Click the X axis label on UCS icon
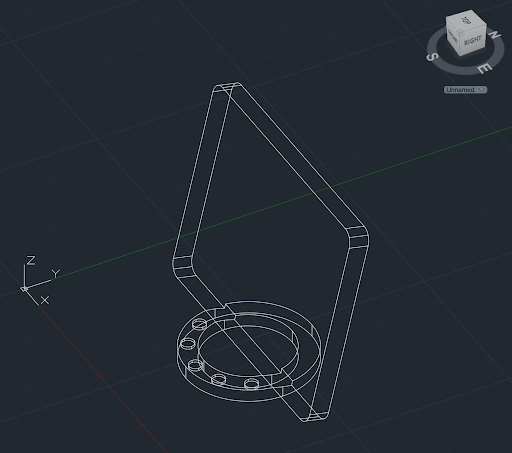 45,300
